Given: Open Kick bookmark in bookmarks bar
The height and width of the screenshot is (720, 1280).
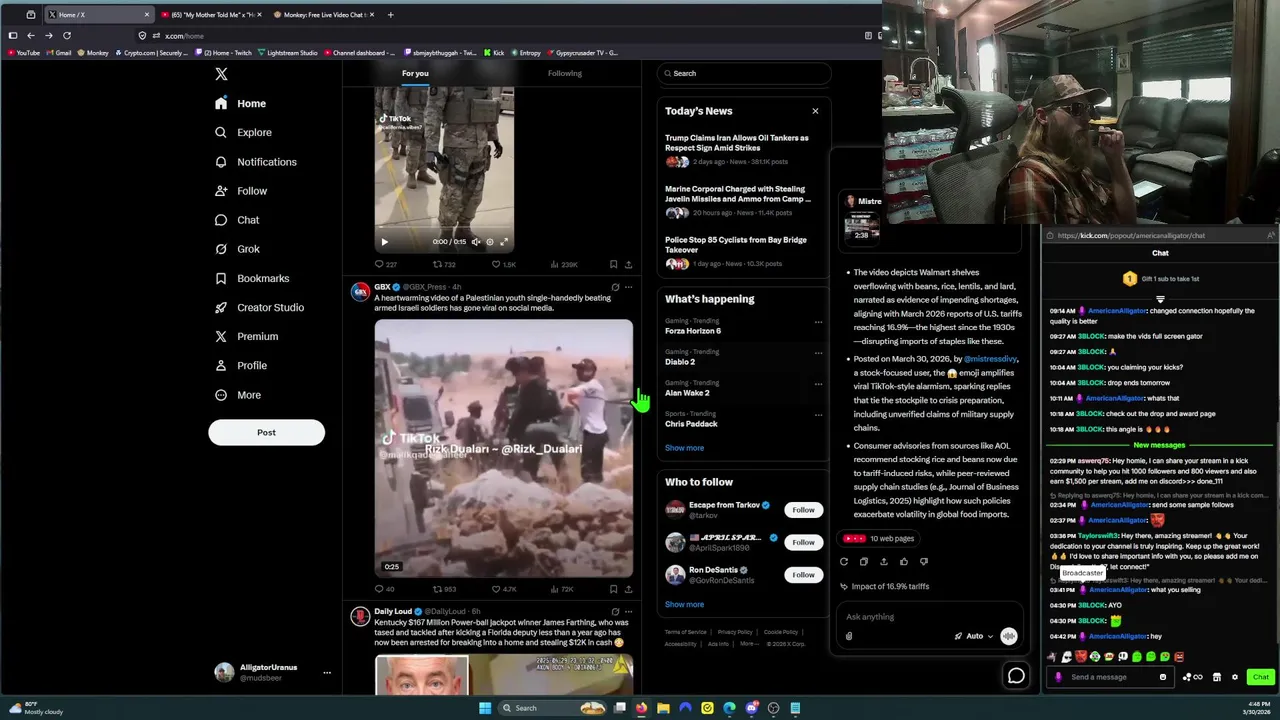Looking at the screenshot, I should coord(493,53).
